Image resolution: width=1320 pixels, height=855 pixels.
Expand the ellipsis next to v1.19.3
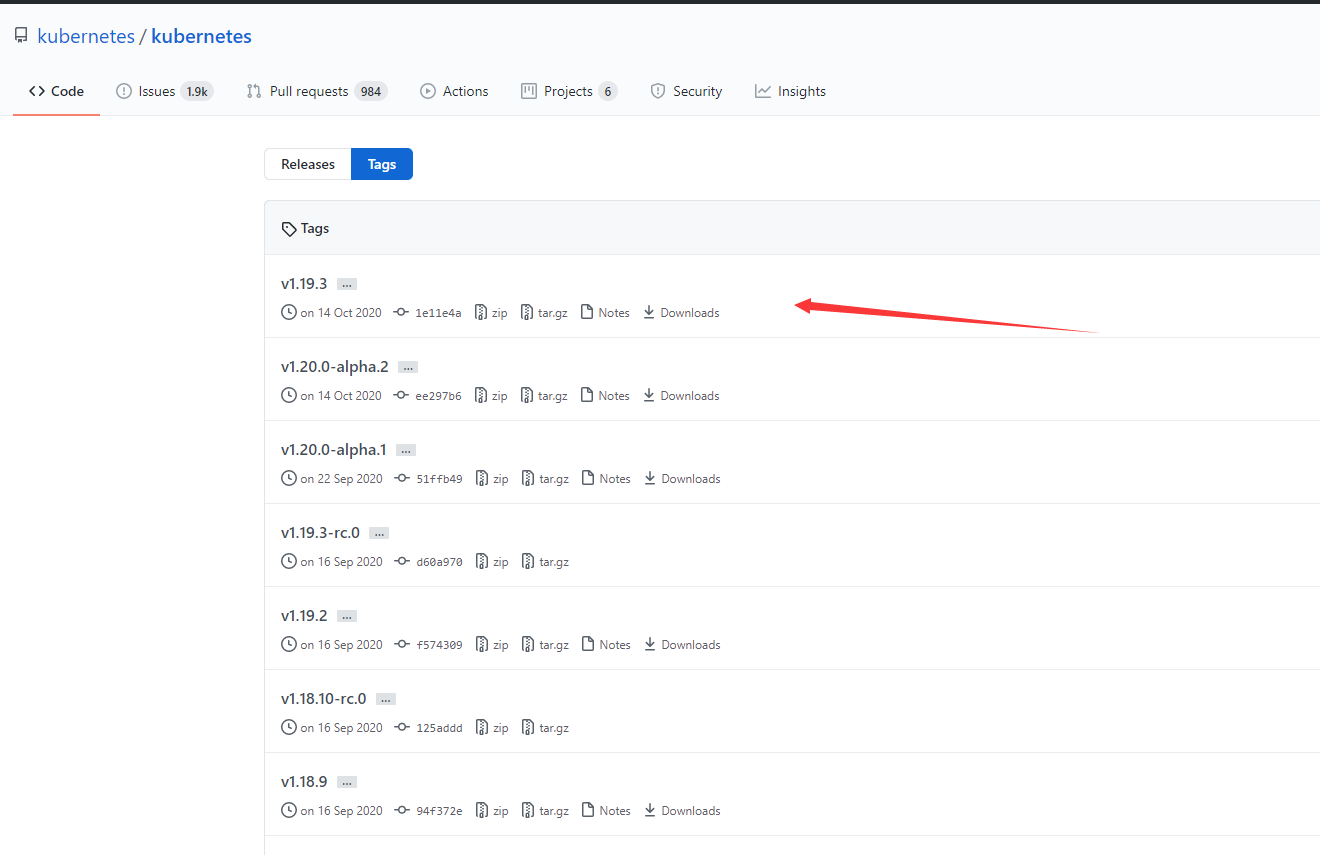pos(346,285)
